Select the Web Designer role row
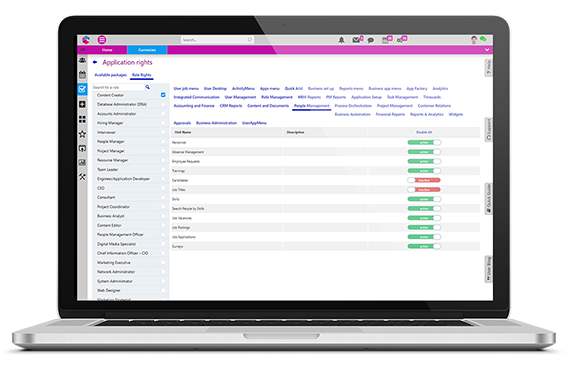This screenshot has height=383, width=570. [130, 290]
